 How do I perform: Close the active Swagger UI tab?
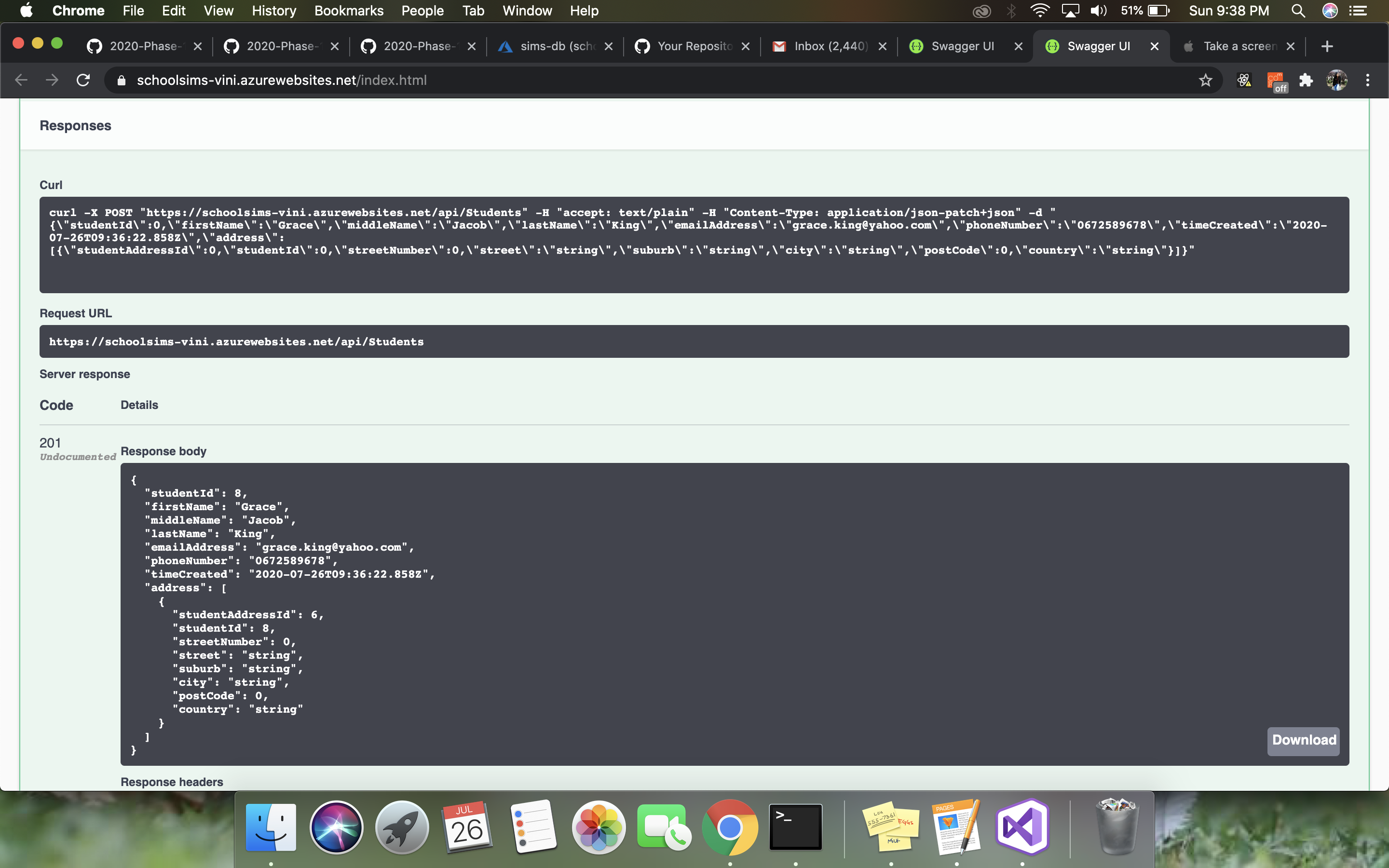click(x=1154, y=46)
